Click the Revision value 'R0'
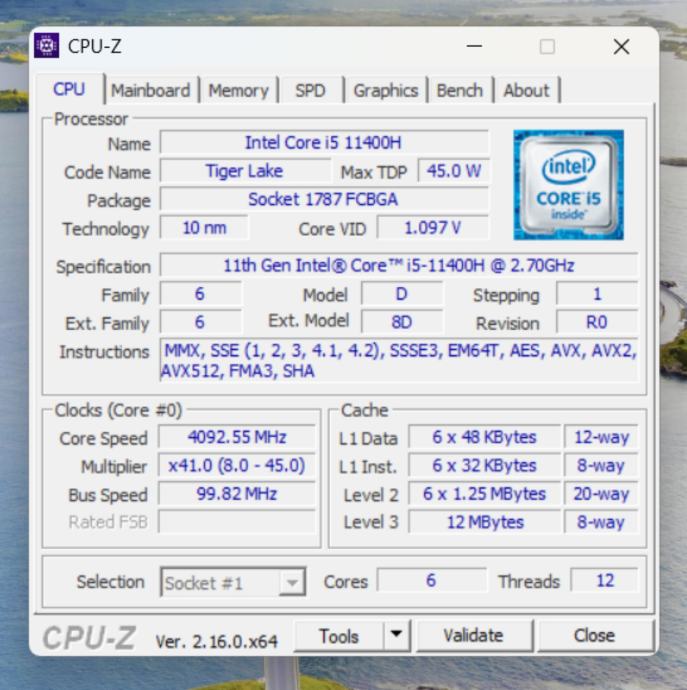Viewport: 687px width, 690px height. (597, 322)
